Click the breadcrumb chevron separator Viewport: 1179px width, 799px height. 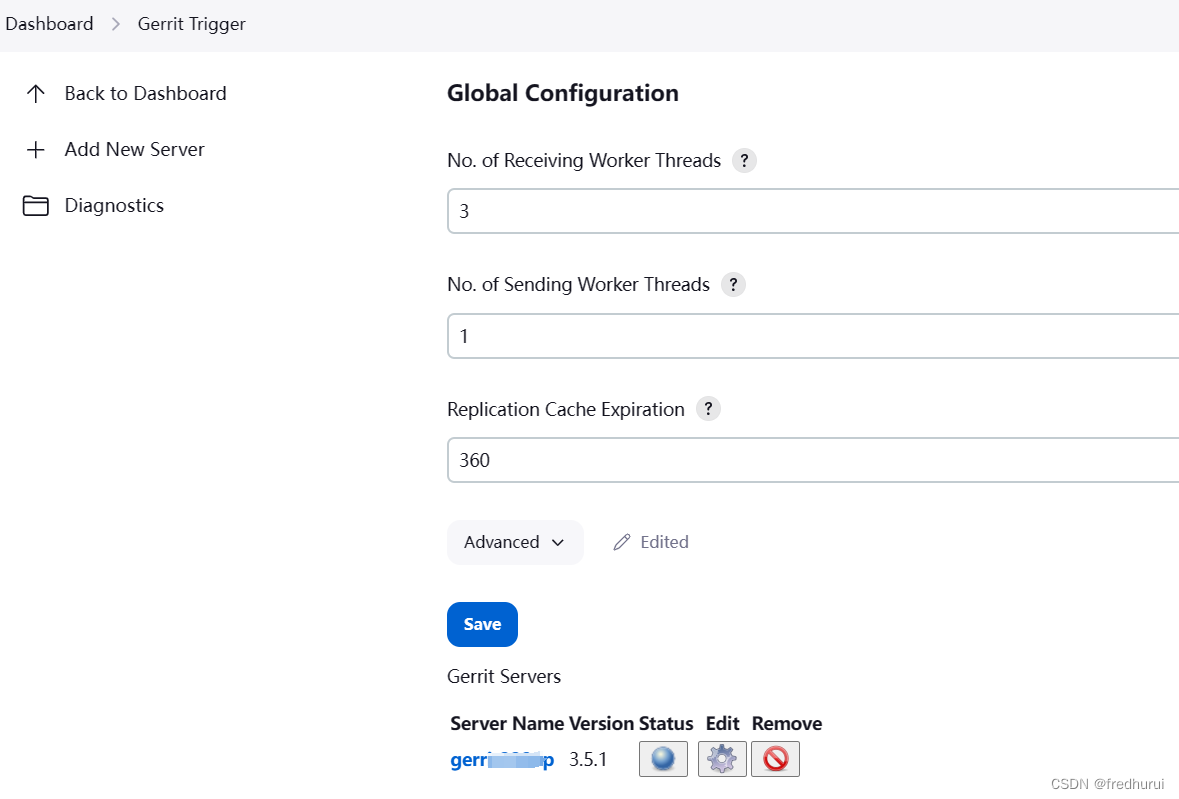click(116, 24)
